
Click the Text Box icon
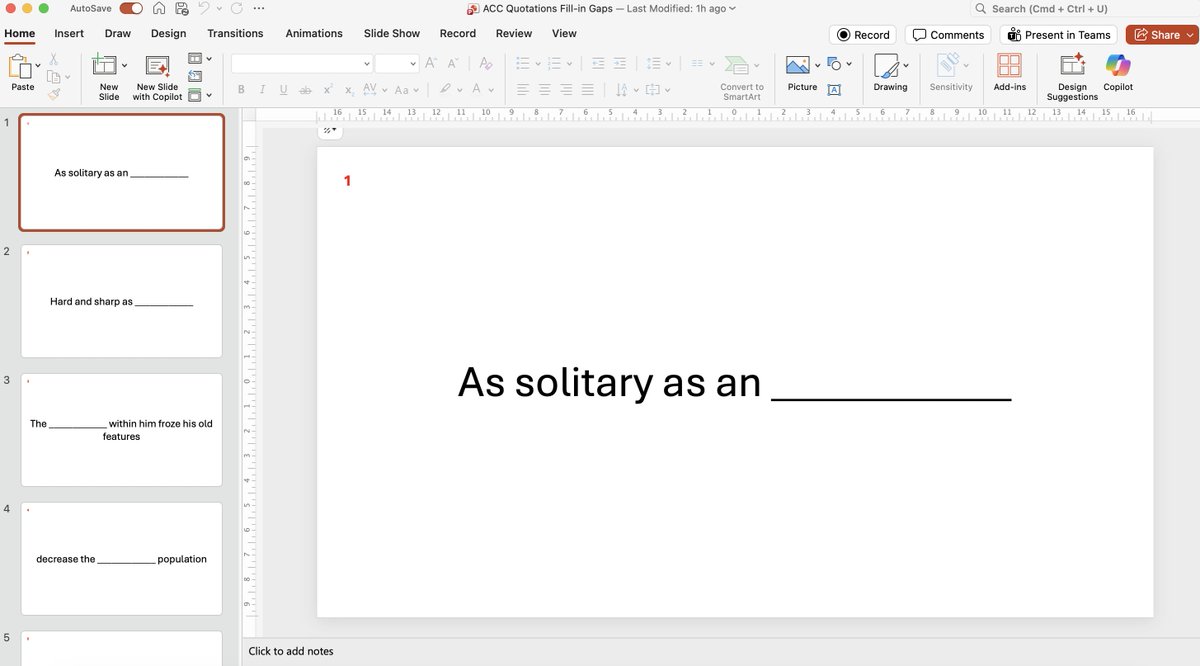(x=834, y=90)
